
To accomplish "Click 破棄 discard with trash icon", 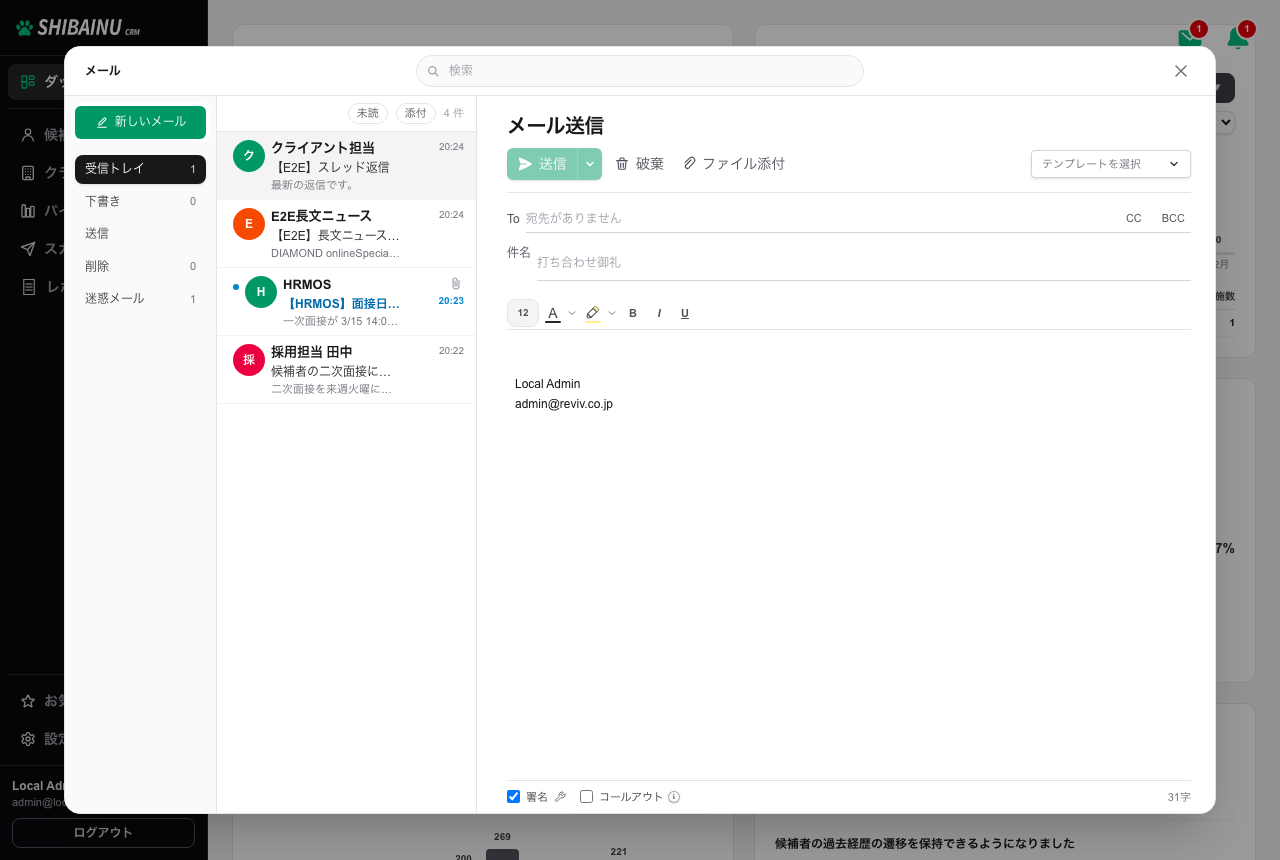I will pyautogui.click(x=639, y=164).
